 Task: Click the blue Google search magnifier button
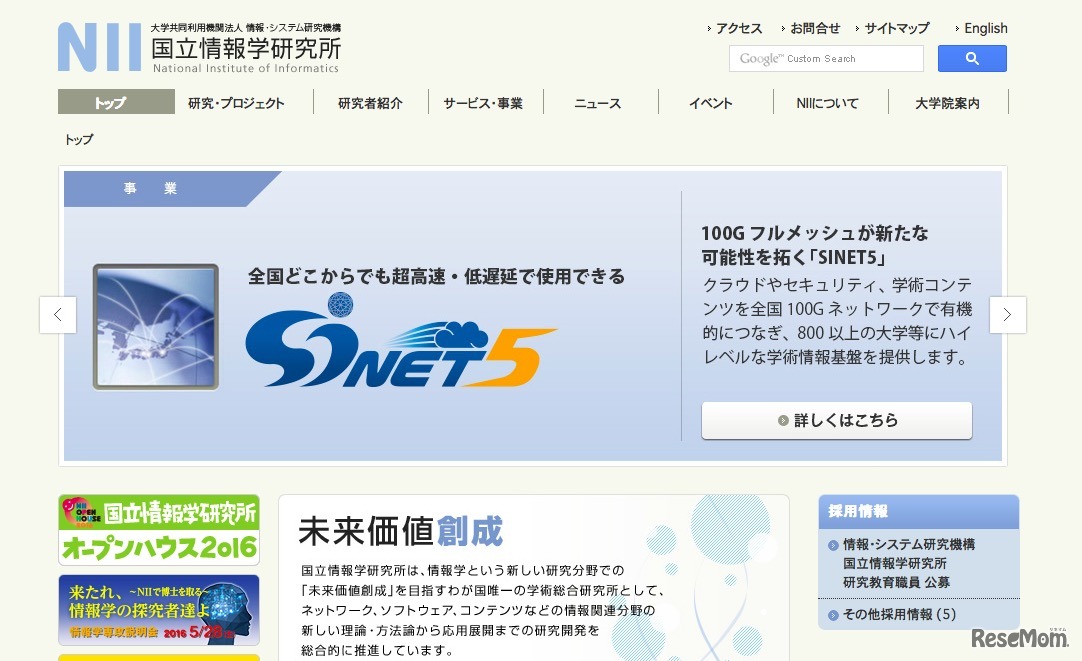point(971,58)
